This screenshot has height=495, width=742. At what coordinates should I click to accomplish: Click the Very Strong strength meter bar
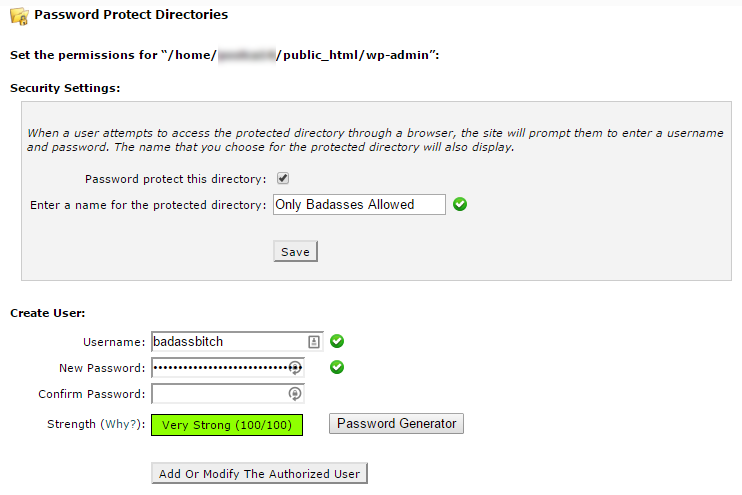pos(226,424)
